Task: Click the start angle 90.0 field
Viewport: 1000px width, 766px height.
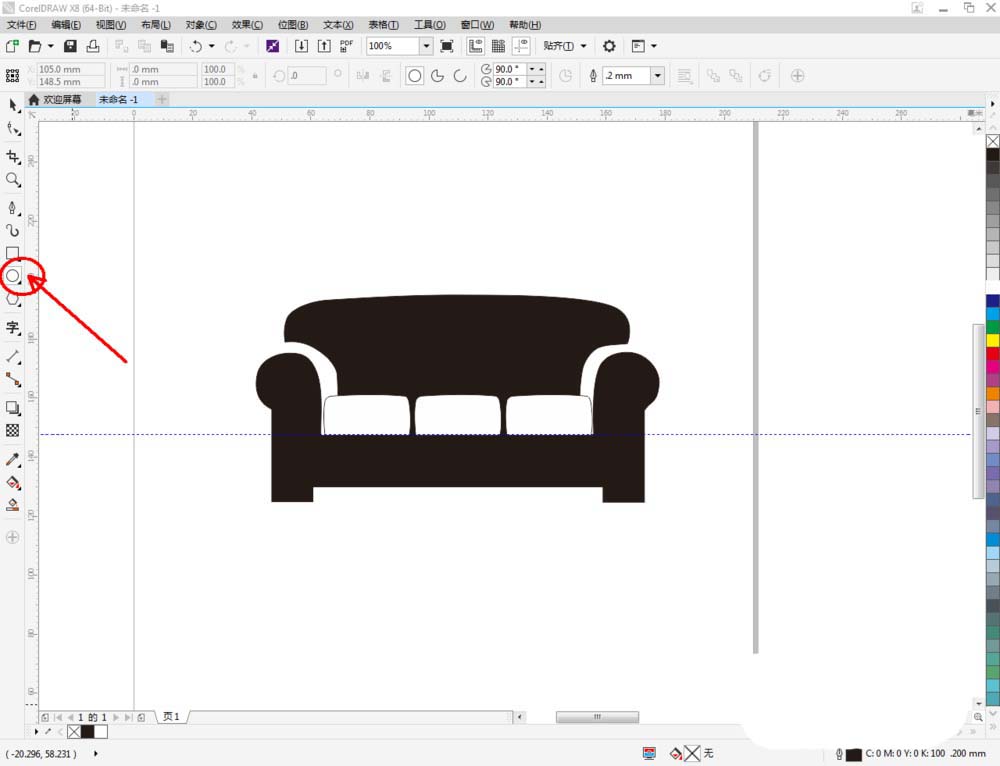Action: click(x=510, y=69)
